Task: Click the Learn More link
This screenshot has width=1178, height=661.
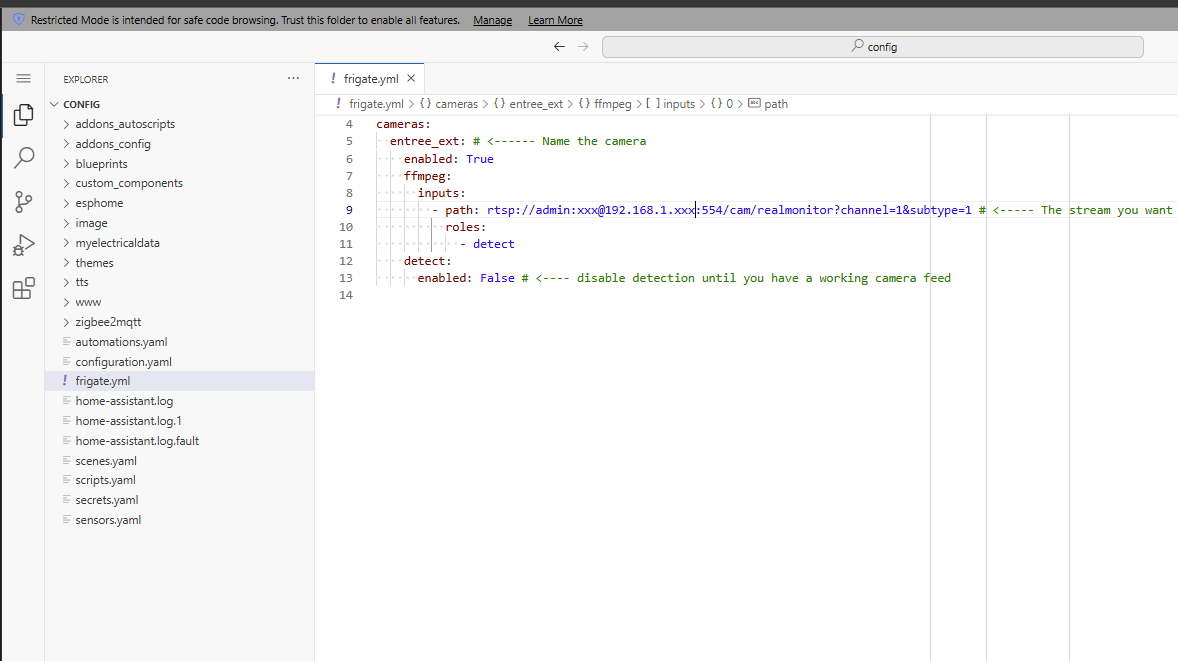Action: [555, 20]
